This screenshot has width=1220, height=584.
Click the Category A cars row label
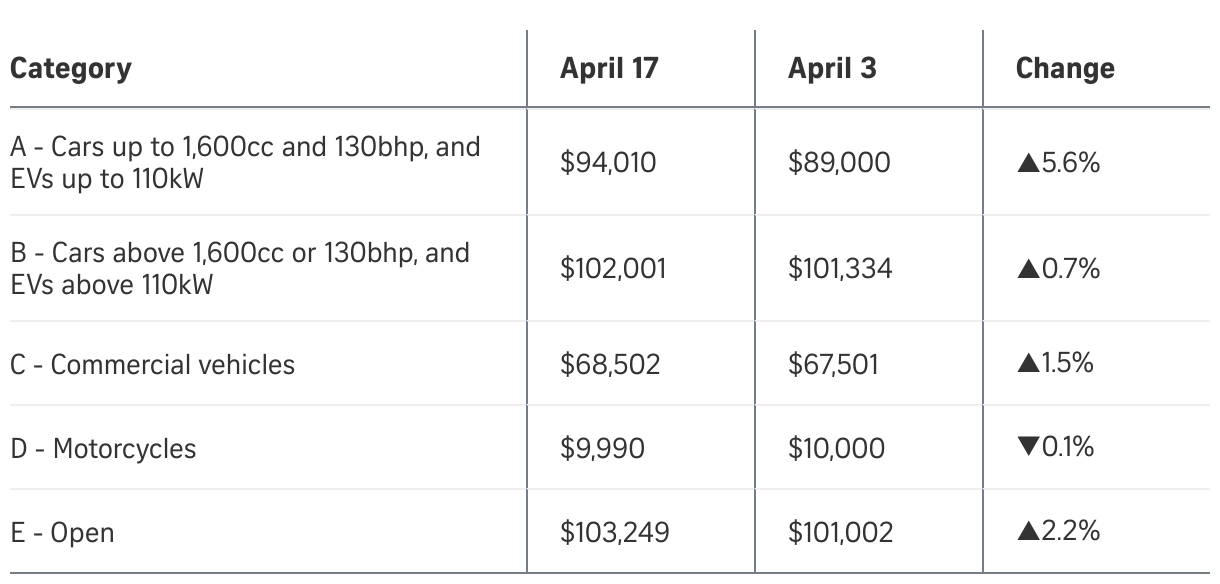click(245, 163)
